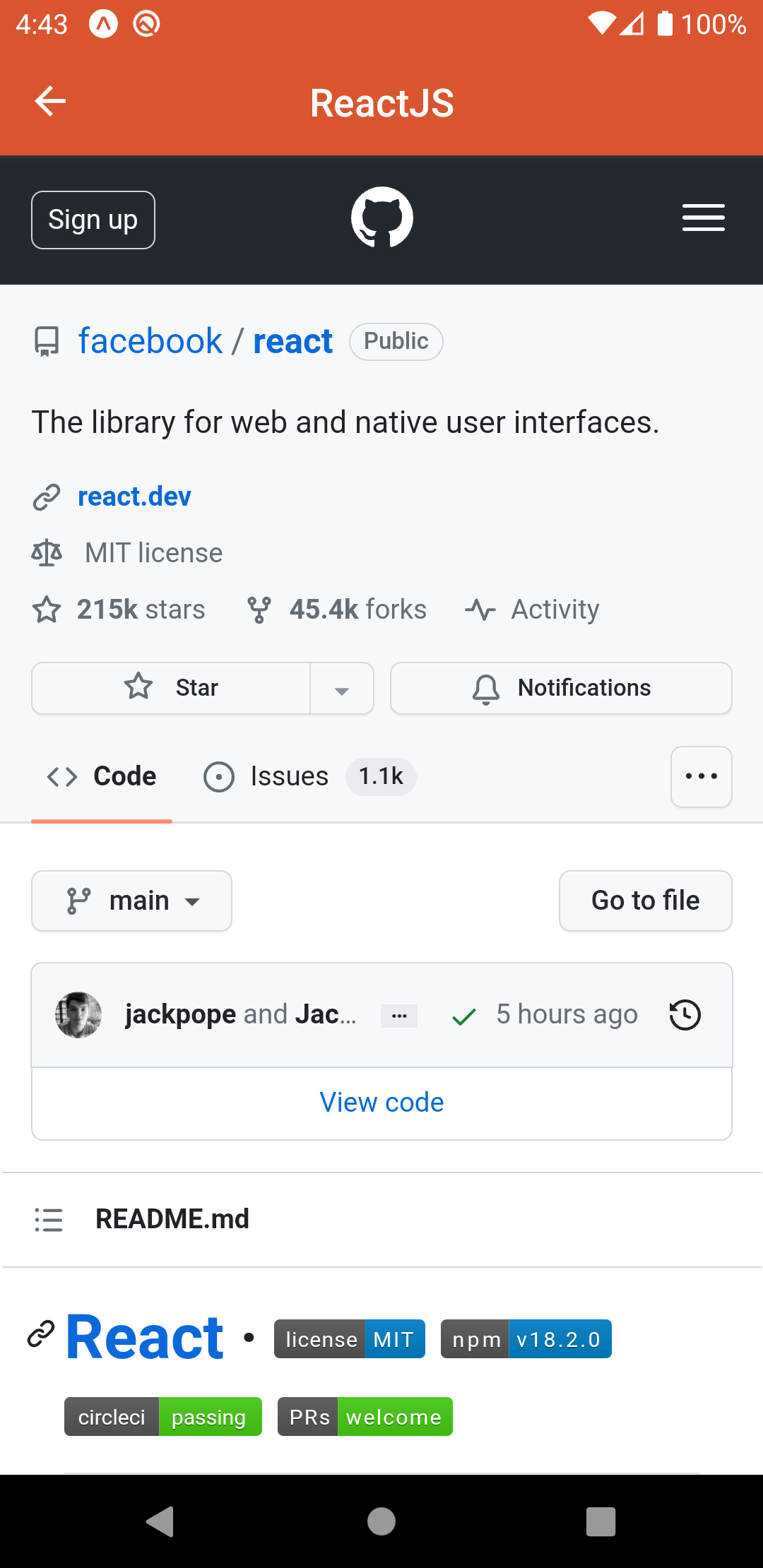
Task: Click the Activity pulse icon
Action: tap(480, 610)
